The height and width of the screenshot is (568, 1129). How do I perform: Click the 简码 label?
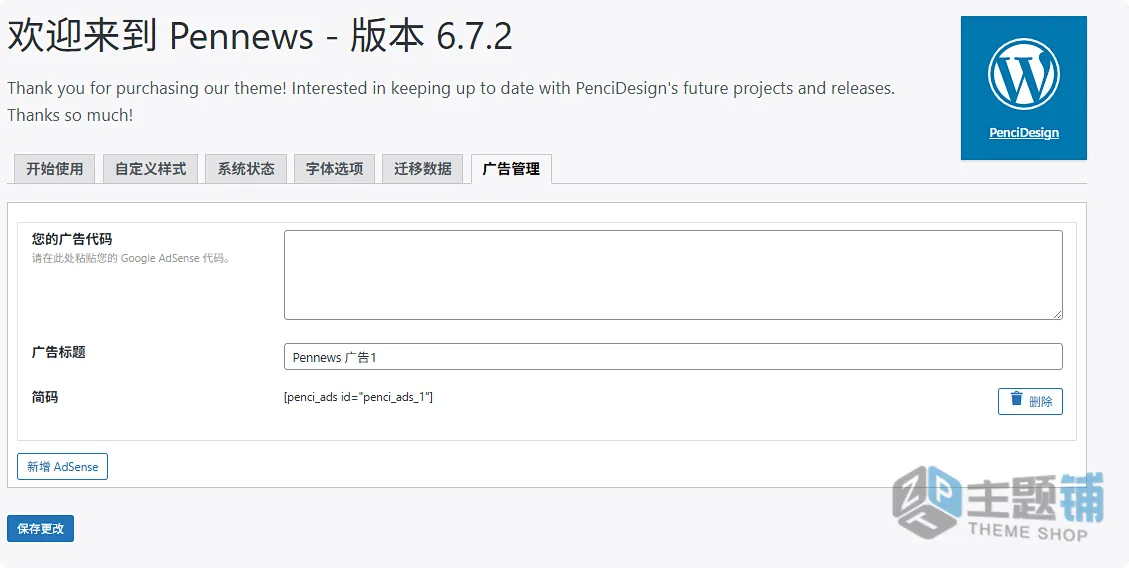45,397
